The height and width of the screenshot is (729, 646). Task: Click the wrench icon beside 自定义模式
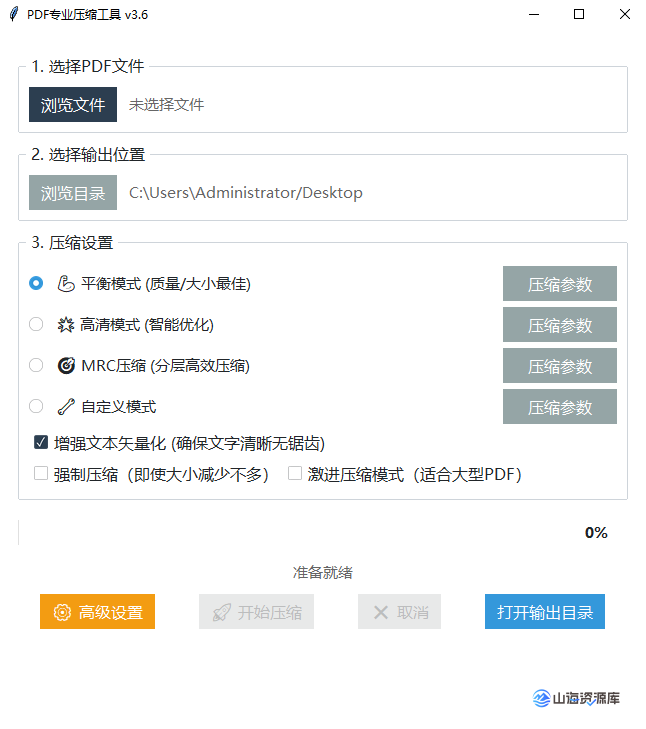(66, 407)
